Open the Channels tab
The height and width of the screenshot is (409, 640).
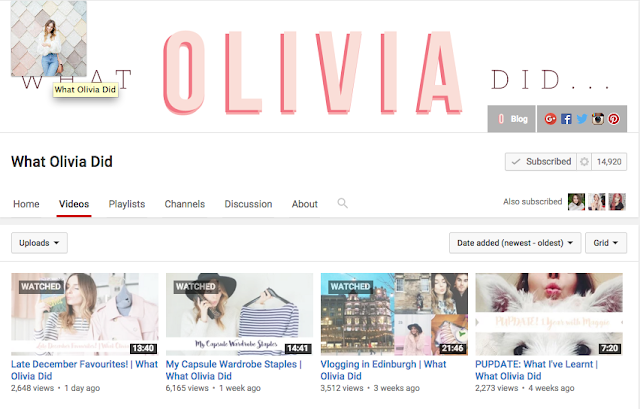(184, 204)
